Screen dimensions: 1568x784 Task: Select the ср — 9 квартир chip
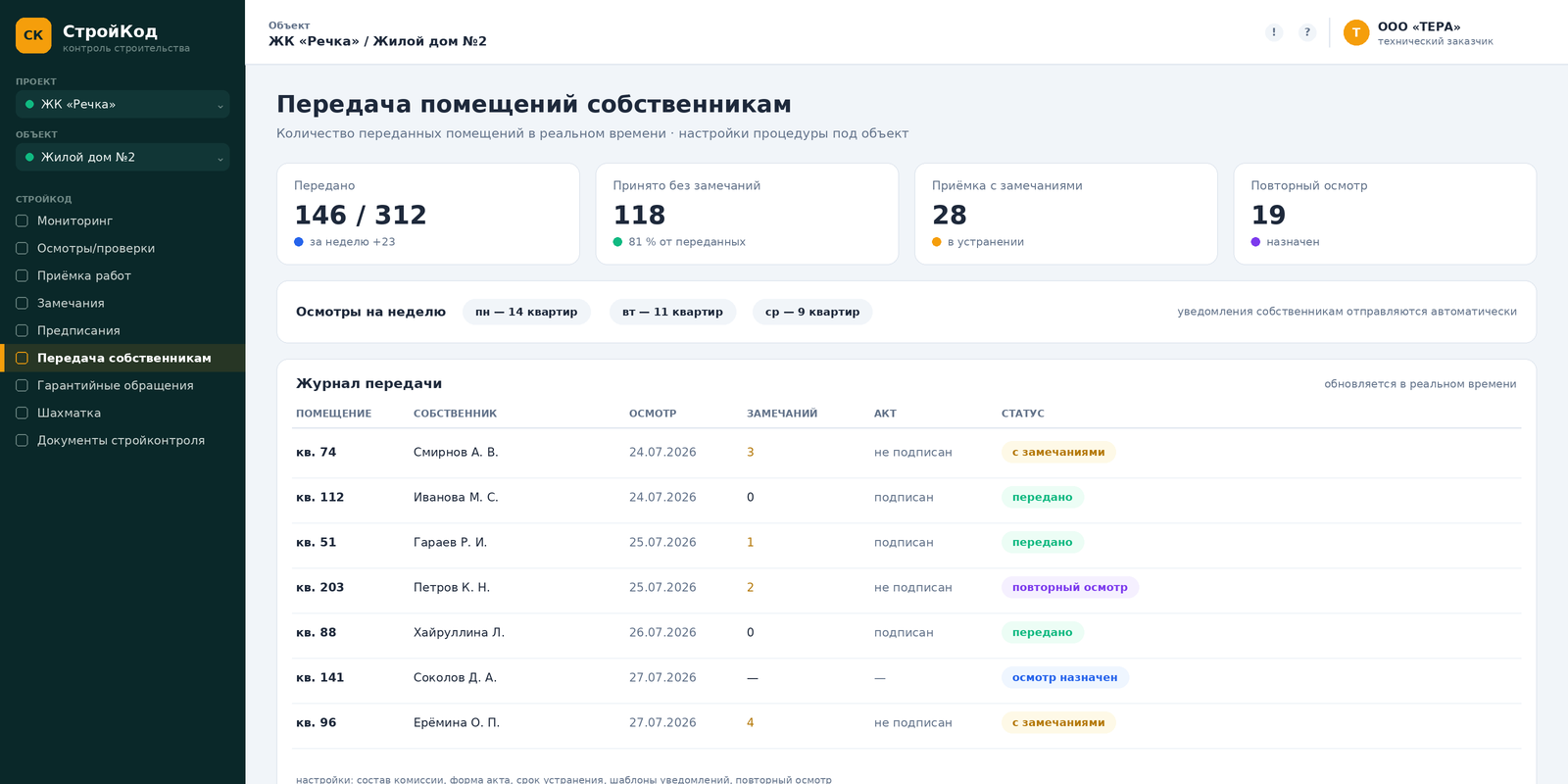point(812,312)
